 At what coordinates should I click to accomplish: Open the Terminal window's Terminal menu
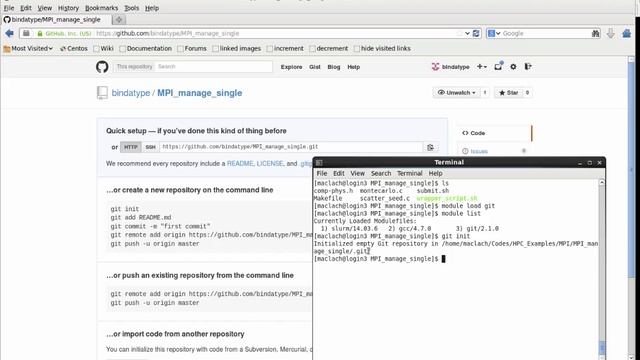pyautogui.click(x=409, y=173)
